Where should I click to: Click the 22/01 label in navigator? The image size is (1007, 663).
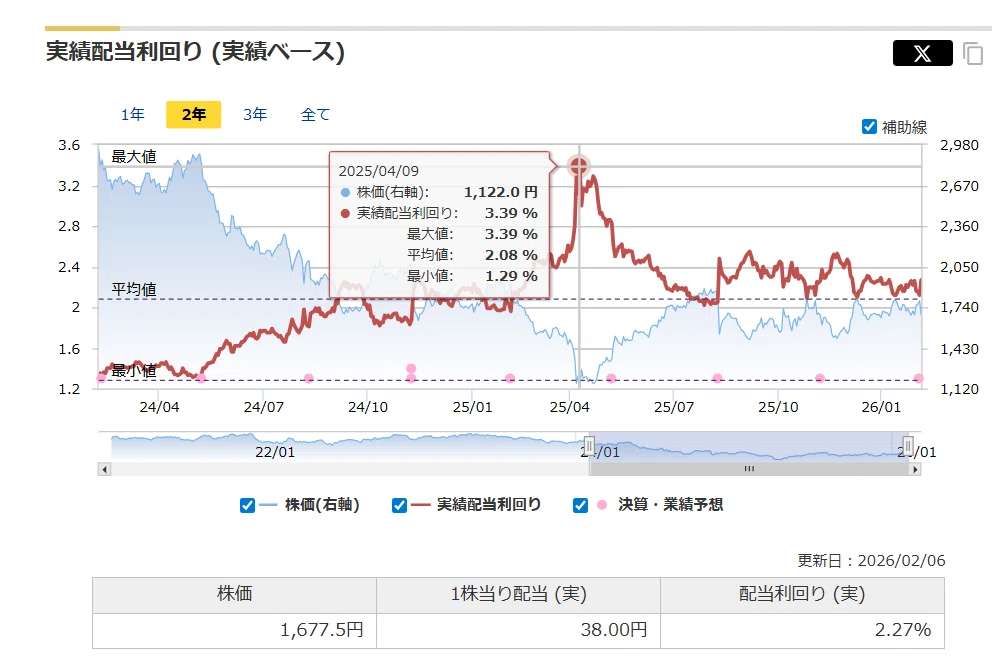coord(275,452)
